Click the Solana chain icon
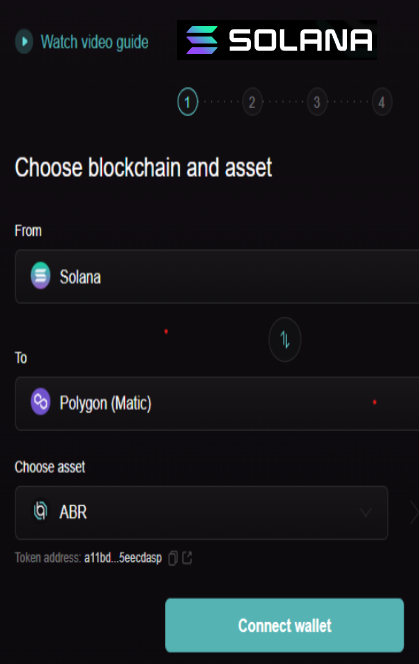Viewport: 419px width, 664px height. click(x=41, y=276)
